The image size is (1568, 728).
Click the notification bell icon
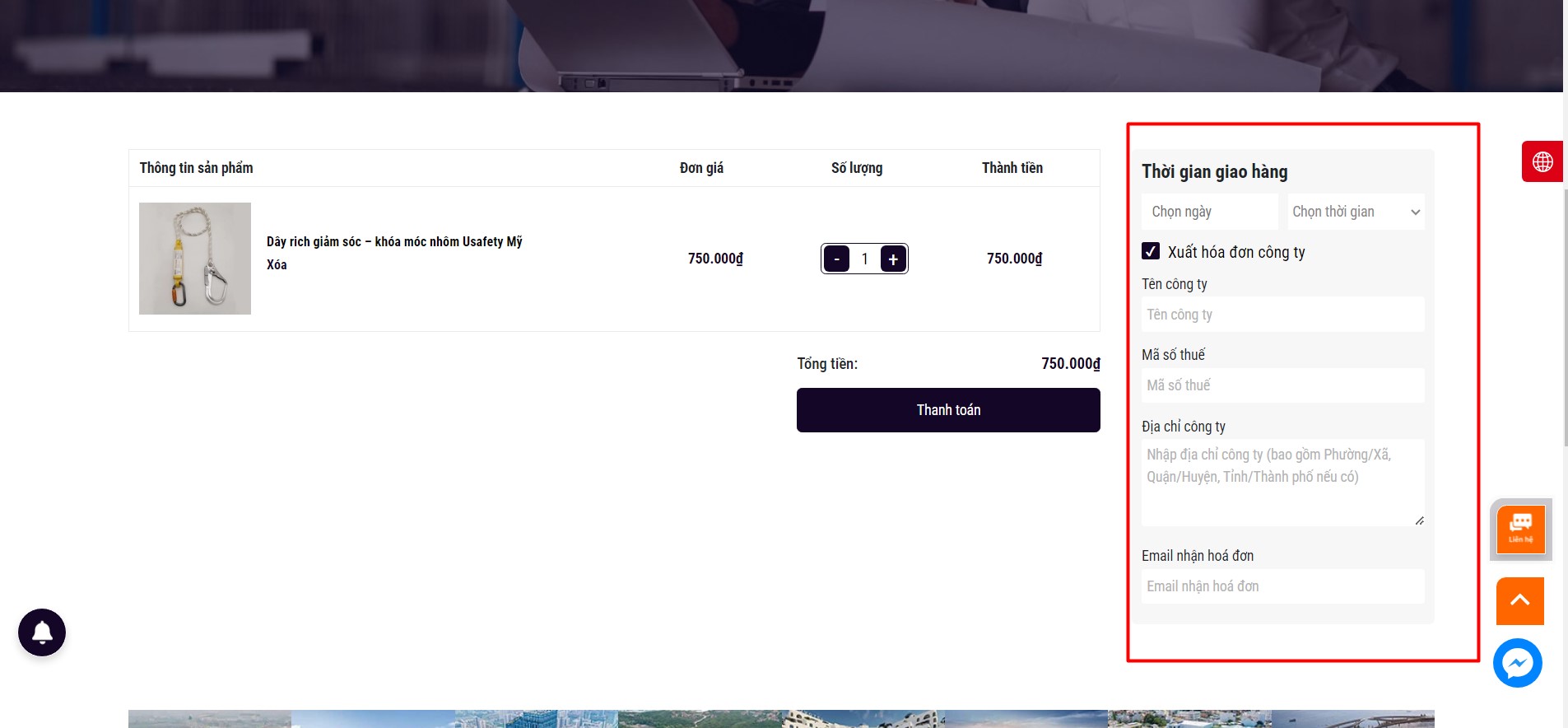tap(42, 632)
